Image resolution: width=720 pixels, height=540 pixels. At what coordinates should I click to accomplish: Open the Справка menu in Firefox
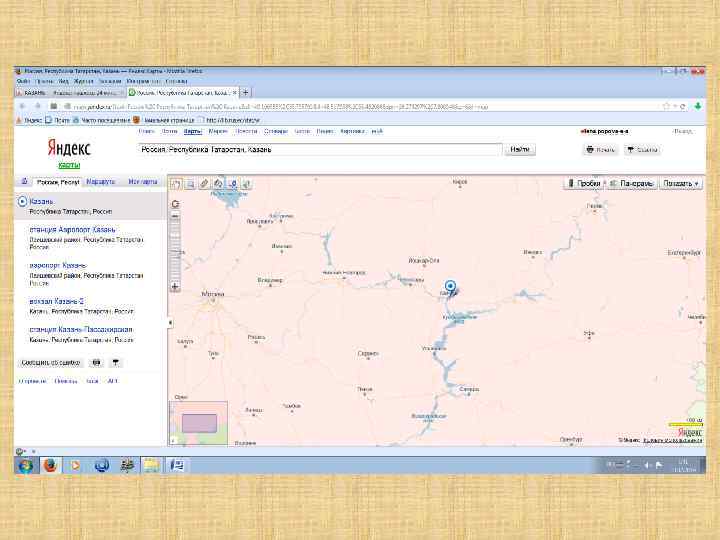(x=177, y=81)
